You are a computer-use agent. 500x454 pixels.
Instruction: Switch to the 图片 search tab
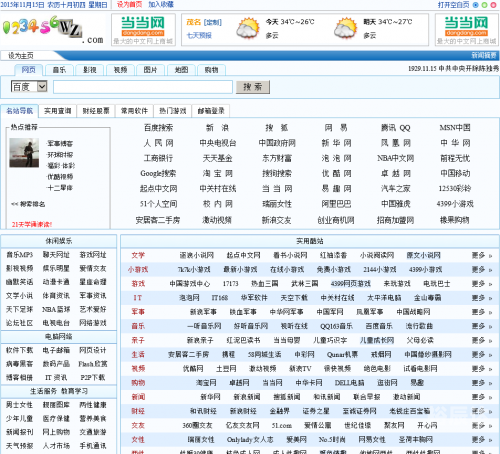point(151,70)
